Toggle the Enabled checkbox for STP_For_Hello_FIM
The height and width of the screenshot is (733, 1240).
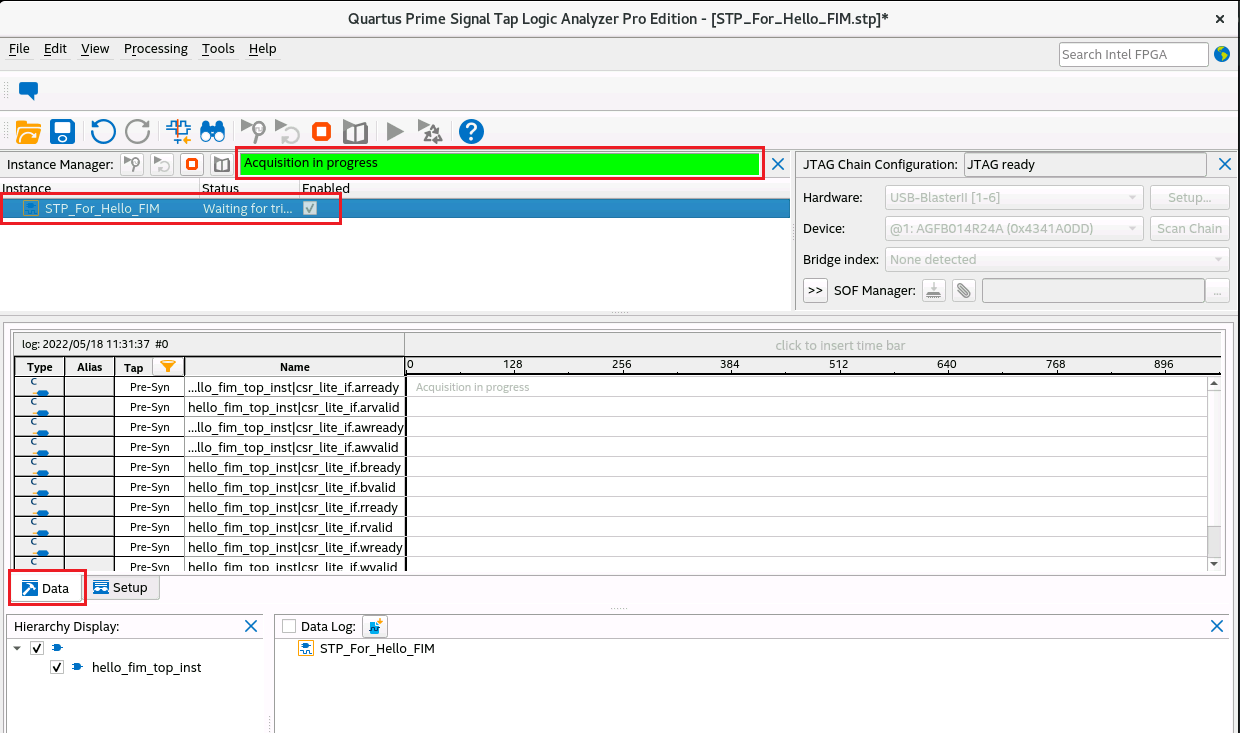(310, 208)
